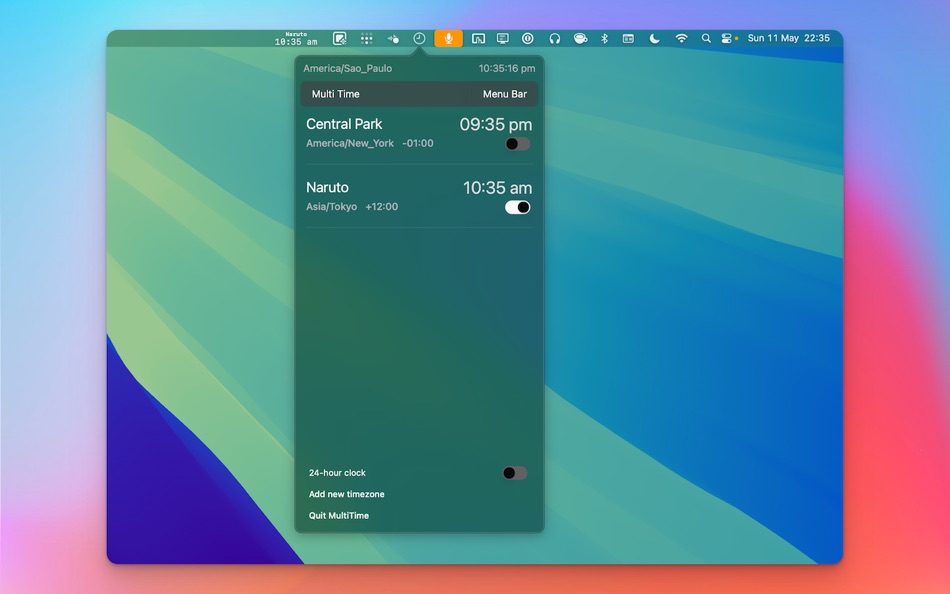Click the display monitor menu bar icon

503,39
